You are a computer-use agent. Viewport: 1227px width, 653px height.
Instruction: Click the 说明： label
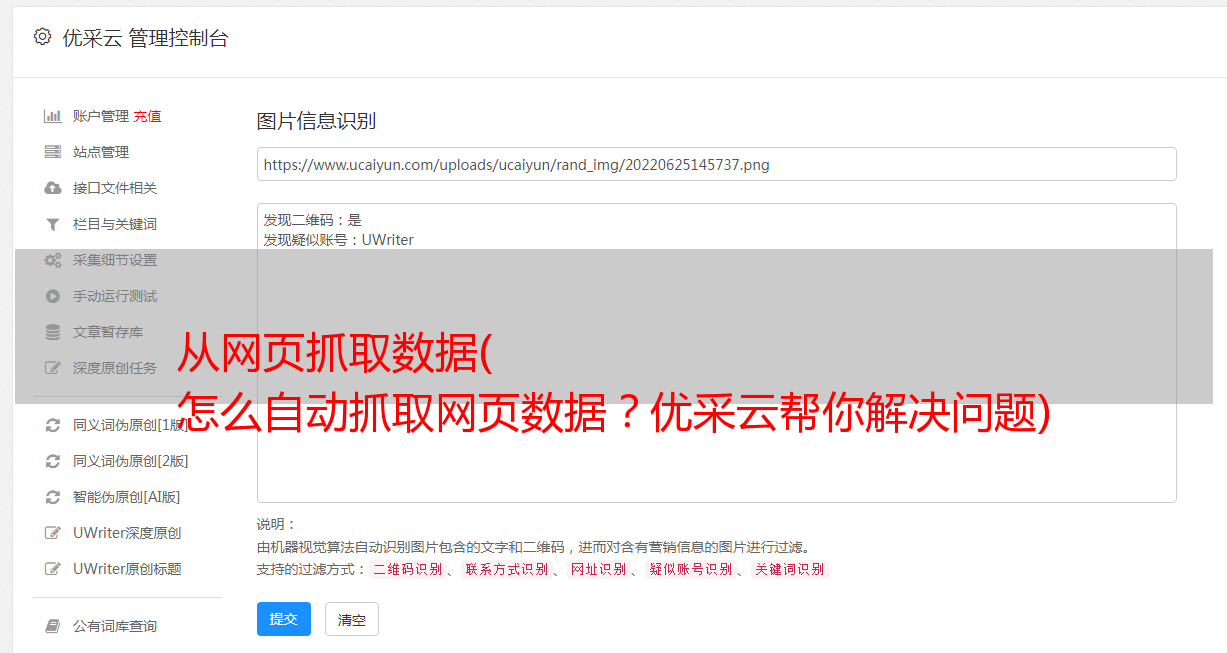pyautogui.click(x=277, y=524)
